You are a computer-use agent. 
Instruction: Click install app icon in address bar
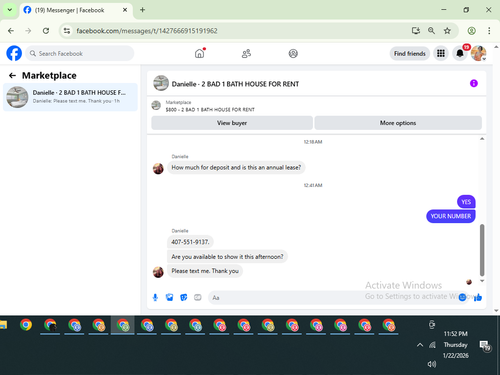(416, 31)
